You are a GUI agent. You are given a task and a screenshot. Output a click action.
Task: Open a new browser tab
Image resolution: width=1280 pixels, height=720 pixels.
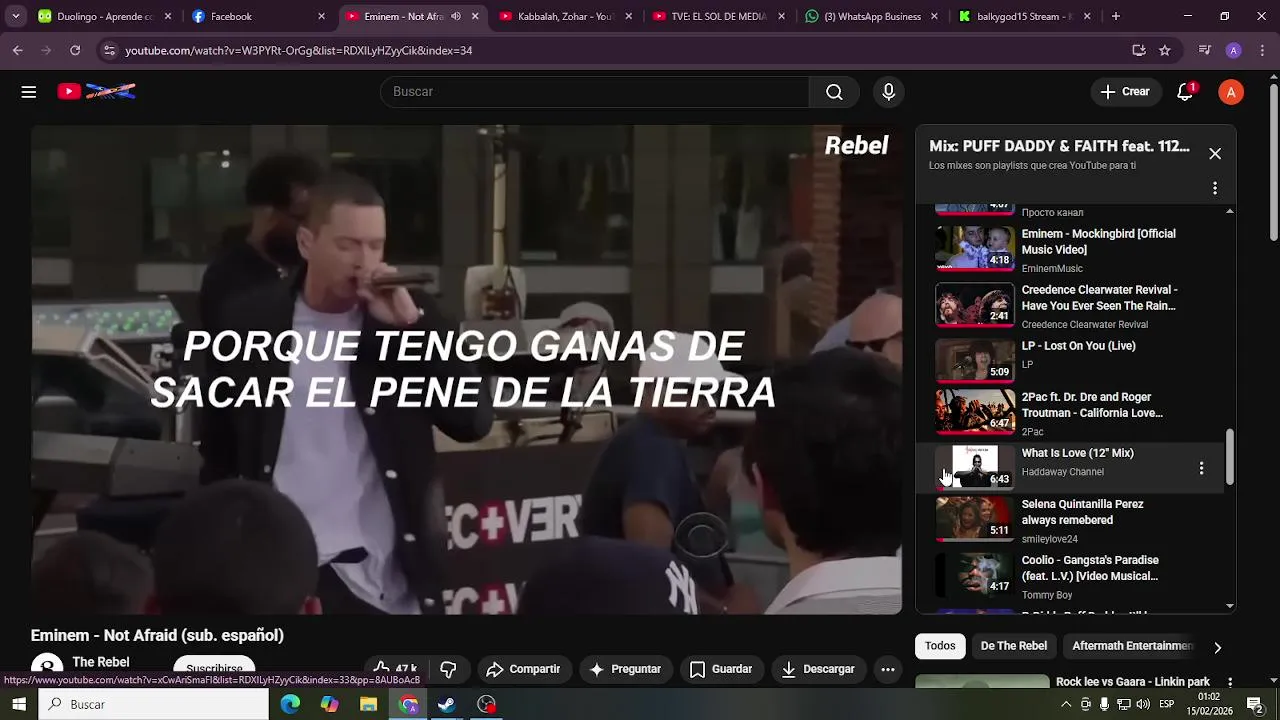(x=1116, y=16)
